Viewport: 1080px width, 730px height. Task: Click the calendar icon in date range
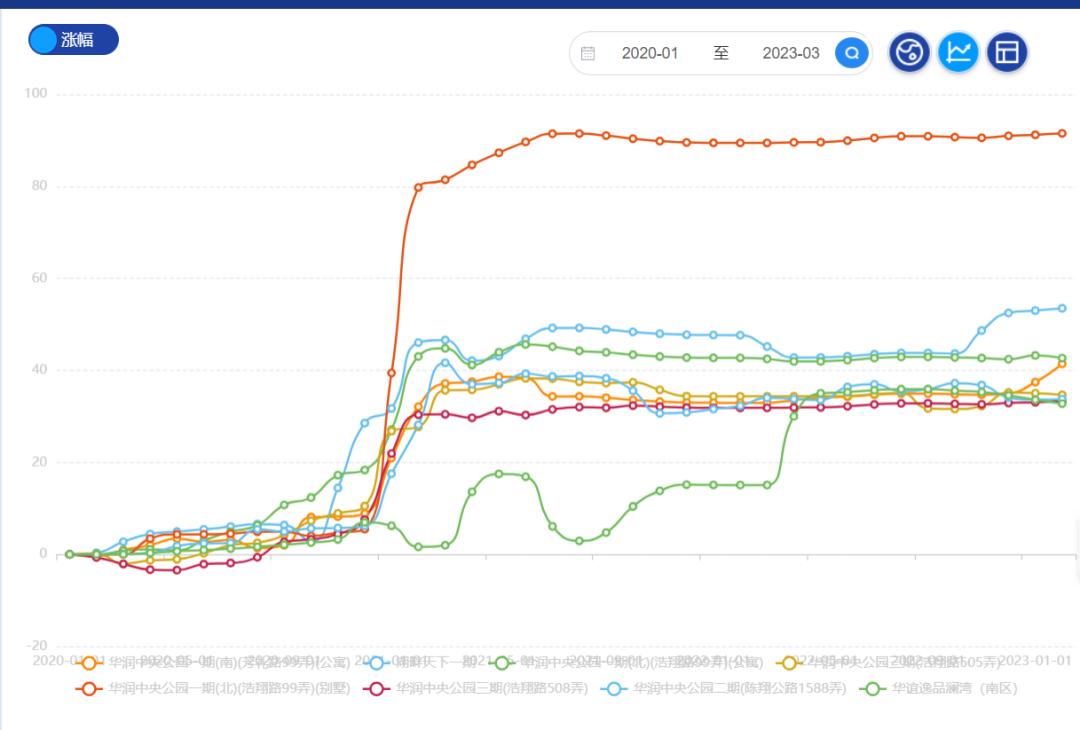tap(588, 53)
